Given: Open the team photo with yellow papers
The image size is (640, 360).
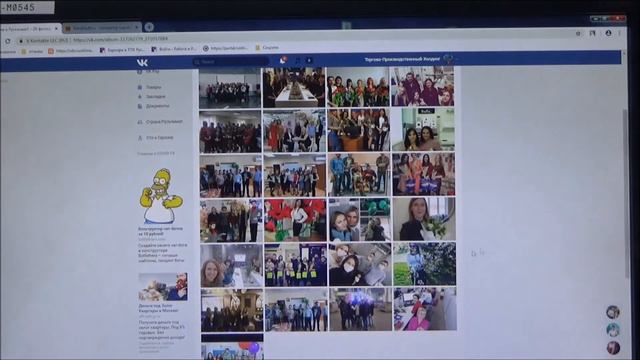Looking at the screenshot, I should (x=296, y=265).
